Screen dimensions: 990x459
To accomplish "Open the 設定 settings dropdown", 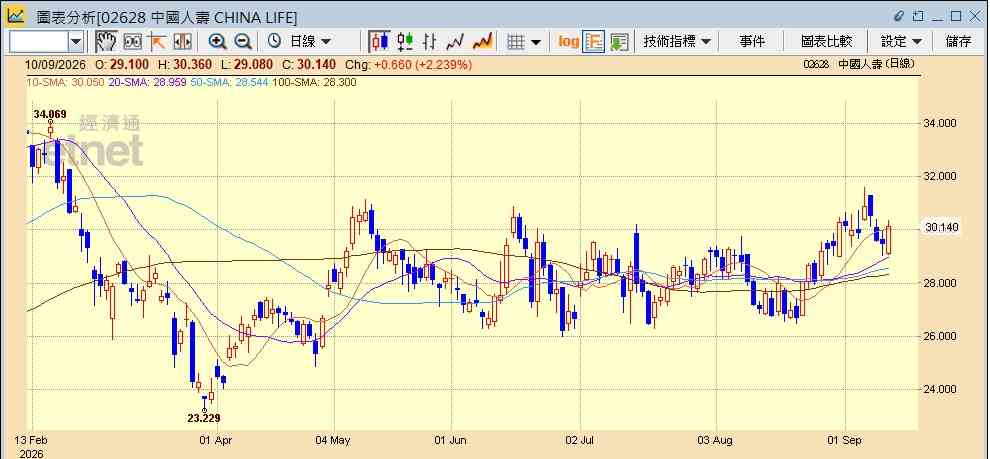I will [902, 42].
